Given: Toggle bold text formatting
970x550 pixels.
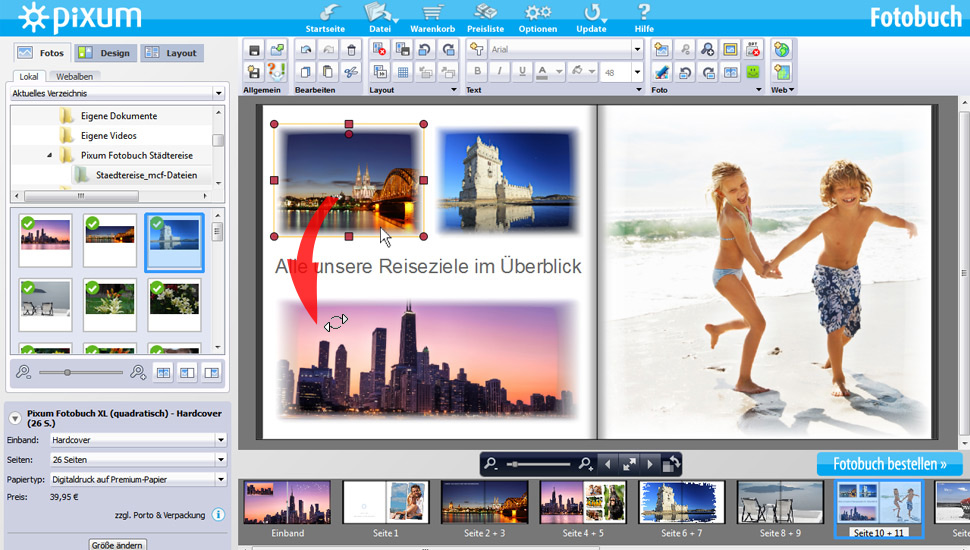Looking at the screenshot, I should click(478, 72).
